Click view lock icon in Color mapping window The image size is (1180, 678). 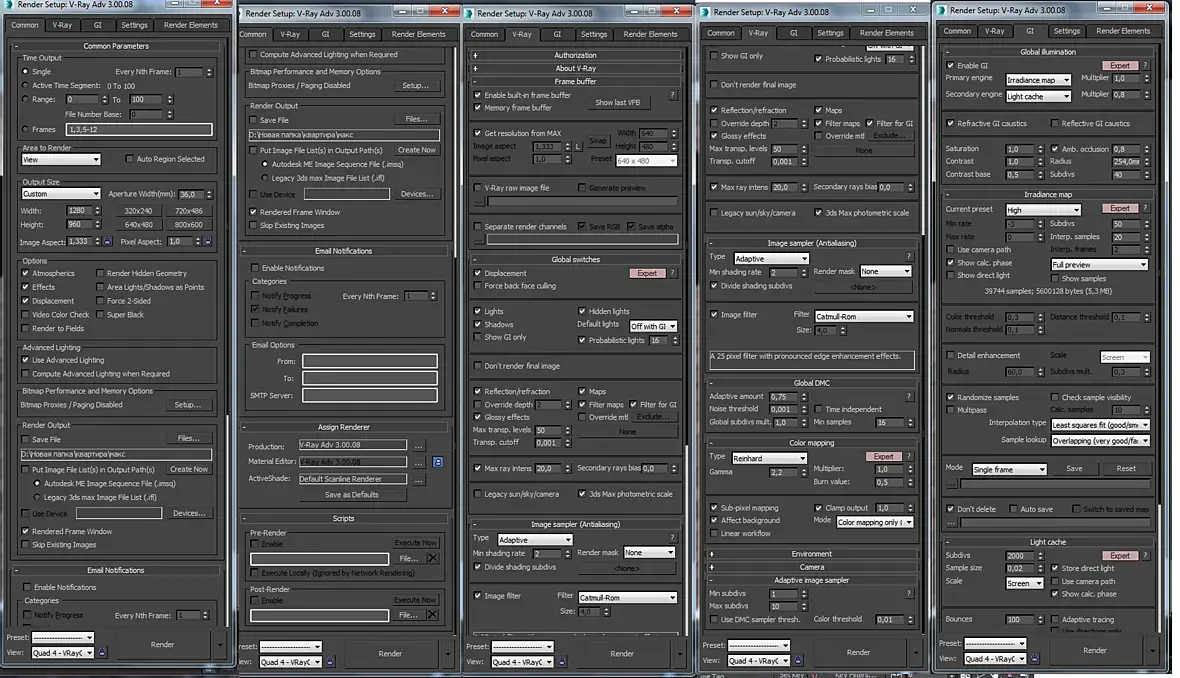(x=797, y=661)
